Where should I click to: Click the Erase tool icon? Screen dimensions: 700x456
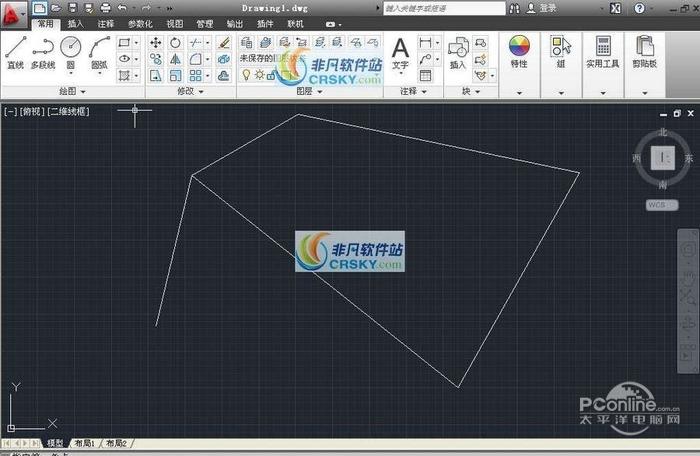point(224,42)
